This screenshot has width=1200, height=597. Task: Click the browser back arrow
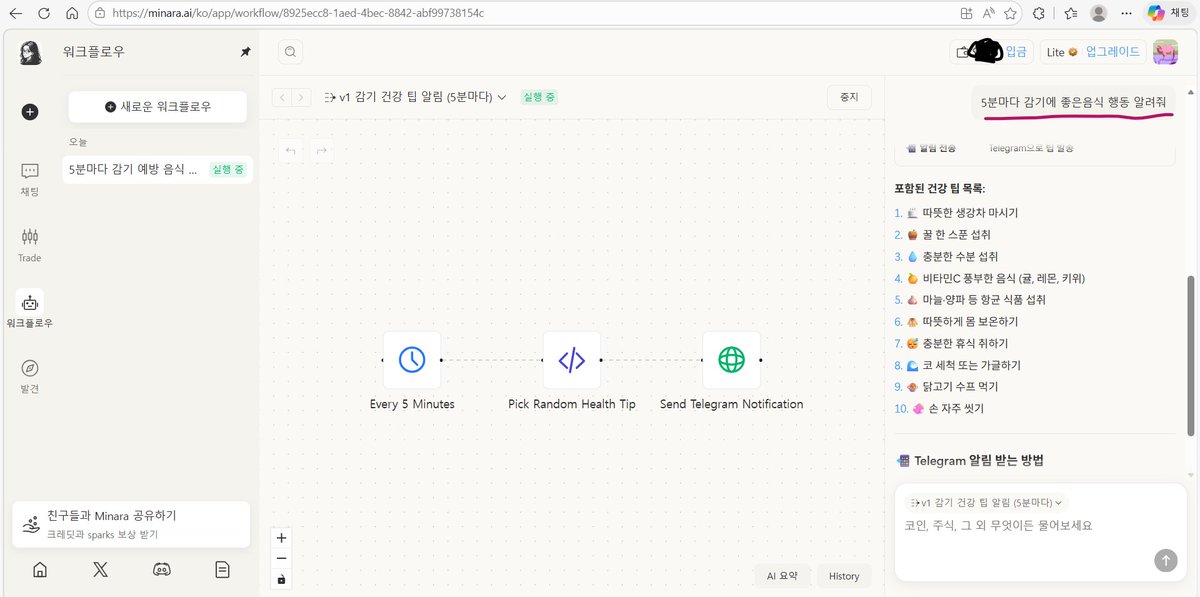point(16,13)
